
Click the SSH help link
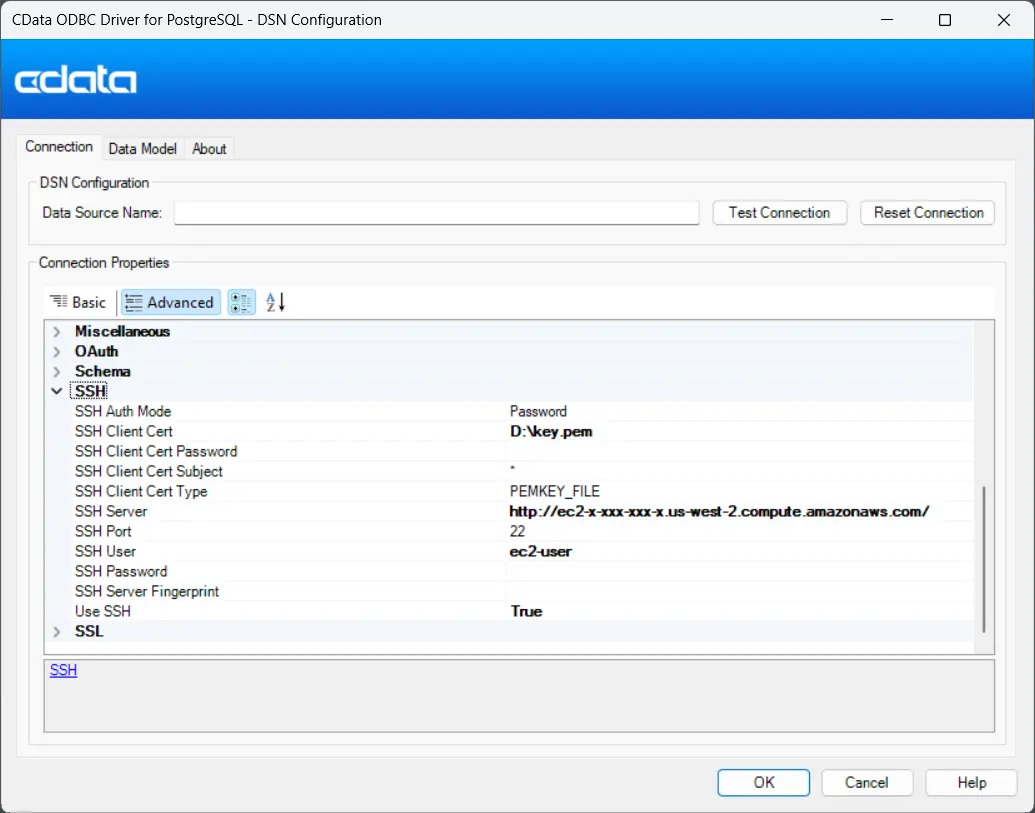coord(63,670)
